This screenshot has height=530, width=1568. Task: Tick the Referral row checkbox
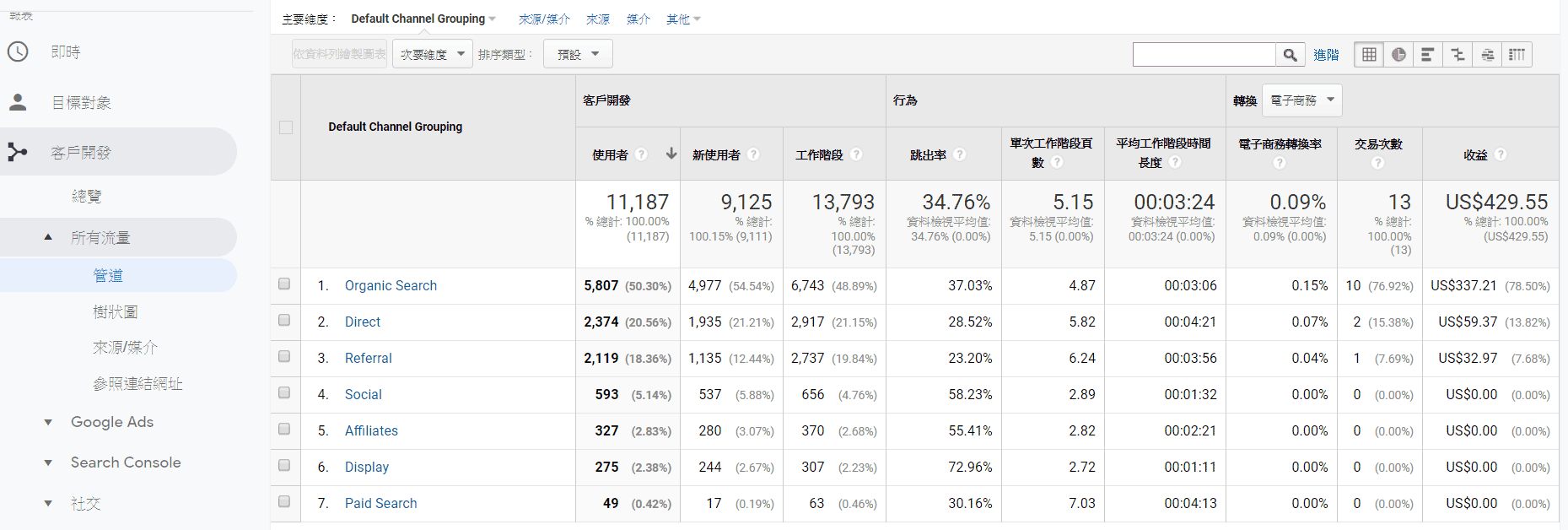click(284, 357)
